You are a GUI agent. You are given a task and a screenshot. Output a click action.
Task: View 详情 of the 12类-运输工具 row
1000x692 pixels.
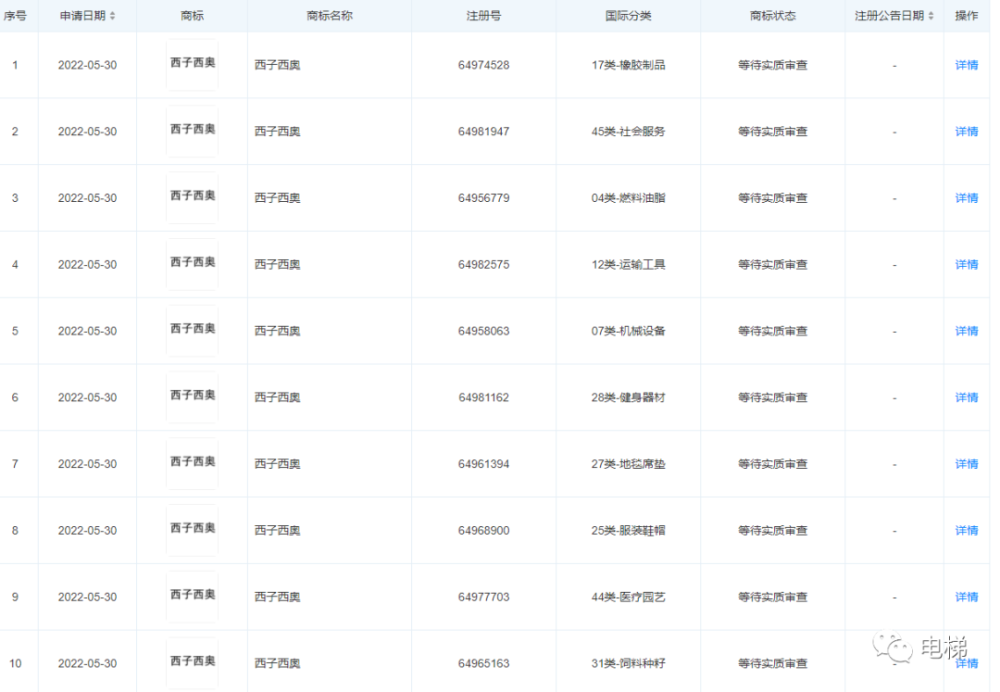(966, 265)
